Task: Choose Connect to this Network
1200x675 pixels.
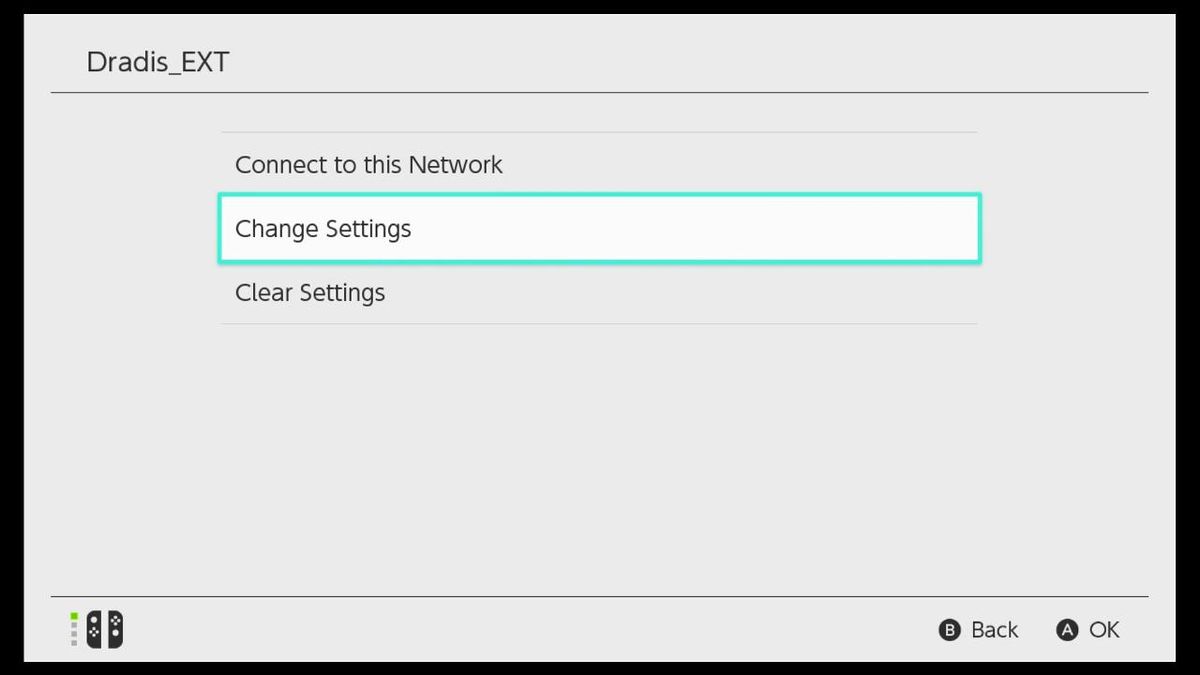Action: pyautogui.click(x=368, y=164)
